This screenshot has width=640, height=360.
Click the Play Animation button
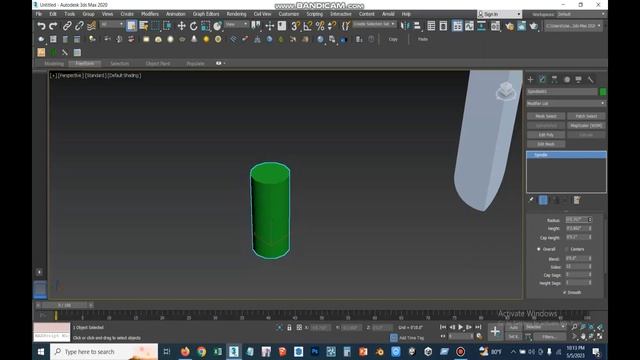(x=460, y=327)
